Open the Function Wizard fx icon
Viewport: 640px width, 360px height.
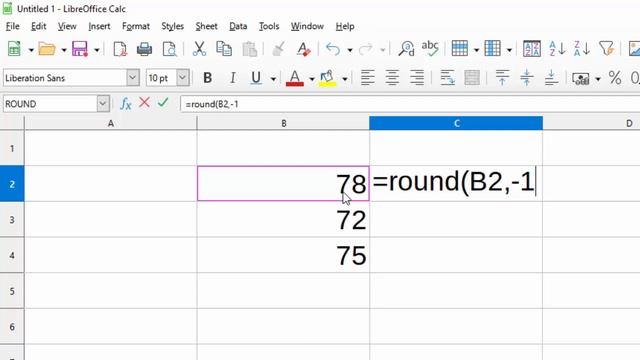coord(126,104)
